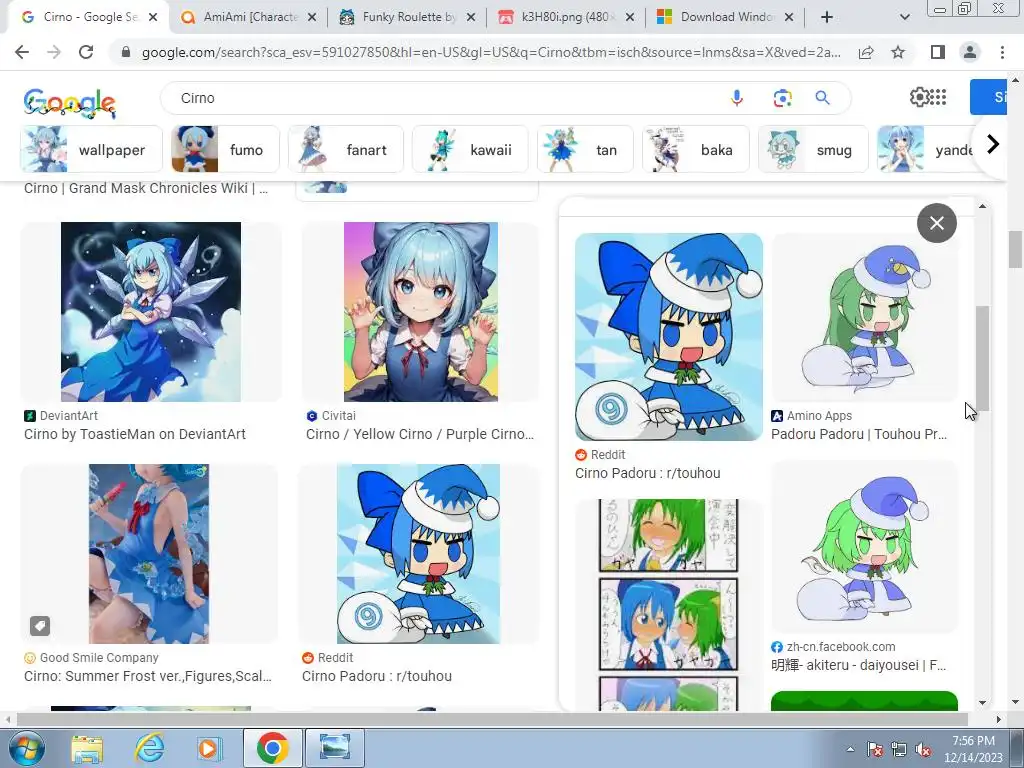
Task: Open a new browser tab
Action: [827, 17]
